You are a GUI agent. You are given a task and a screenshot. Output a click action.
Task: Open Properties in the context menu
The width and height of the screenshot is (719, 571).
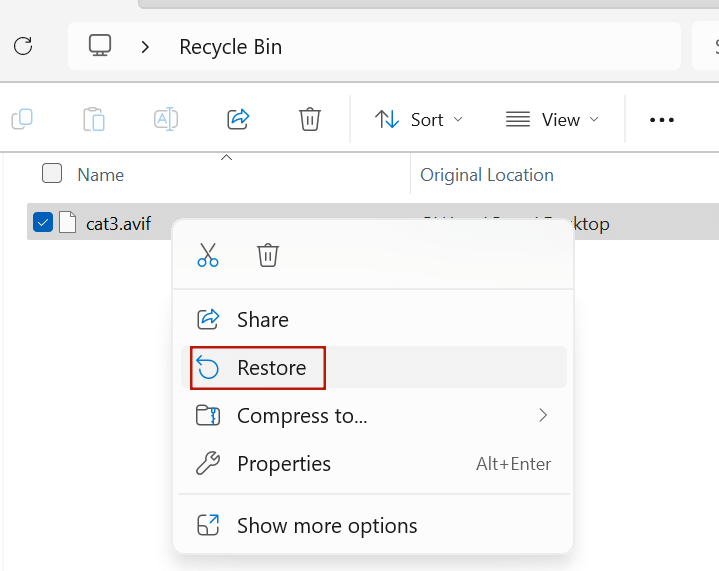pos(374,464)
